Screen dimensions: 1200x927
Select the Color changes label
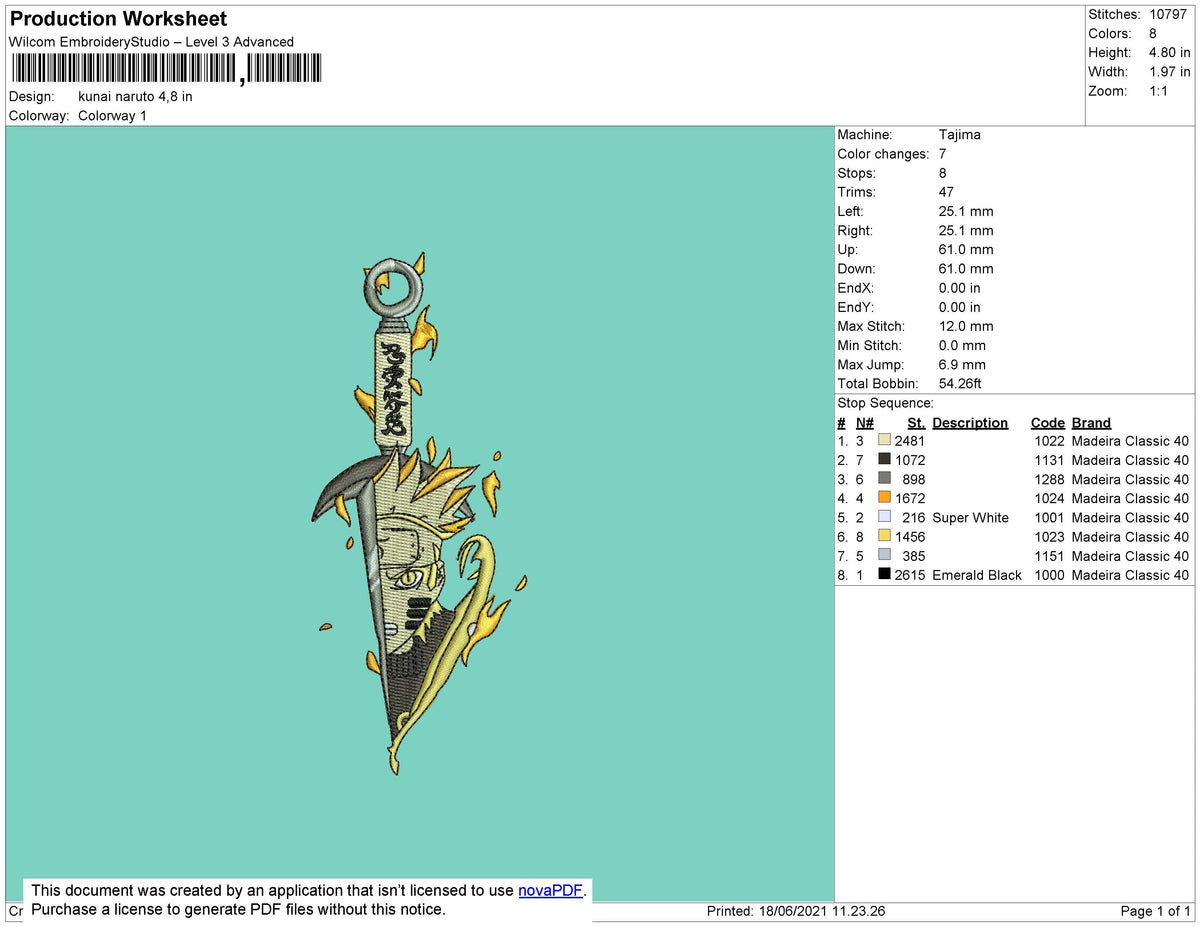point(883,154)
